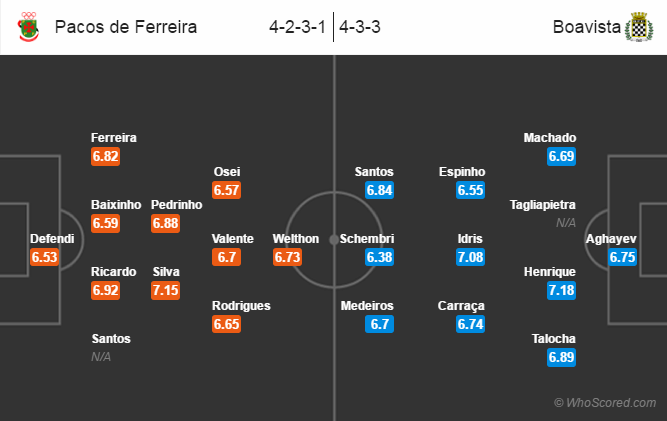Screen dimensions: 667x421
Task: Click the N/A rating under Santos
Action: click(101, 357)
